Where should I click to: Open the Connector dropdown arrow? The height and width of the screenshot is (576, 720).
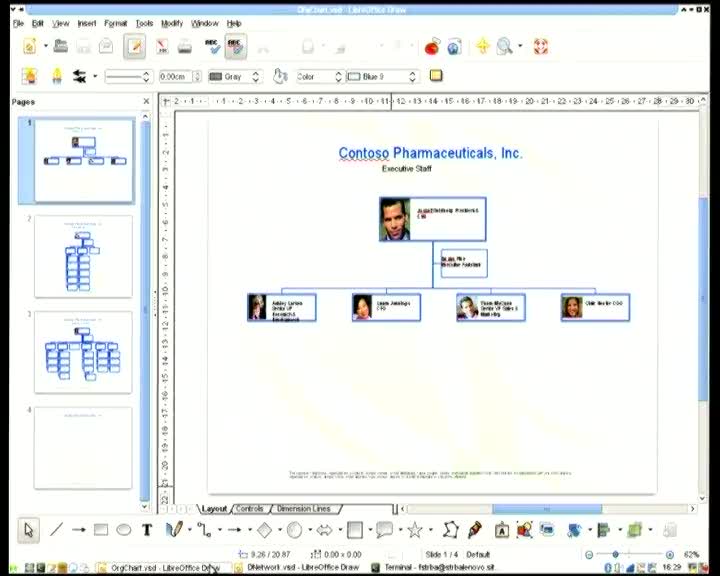(x=220, y=530)
